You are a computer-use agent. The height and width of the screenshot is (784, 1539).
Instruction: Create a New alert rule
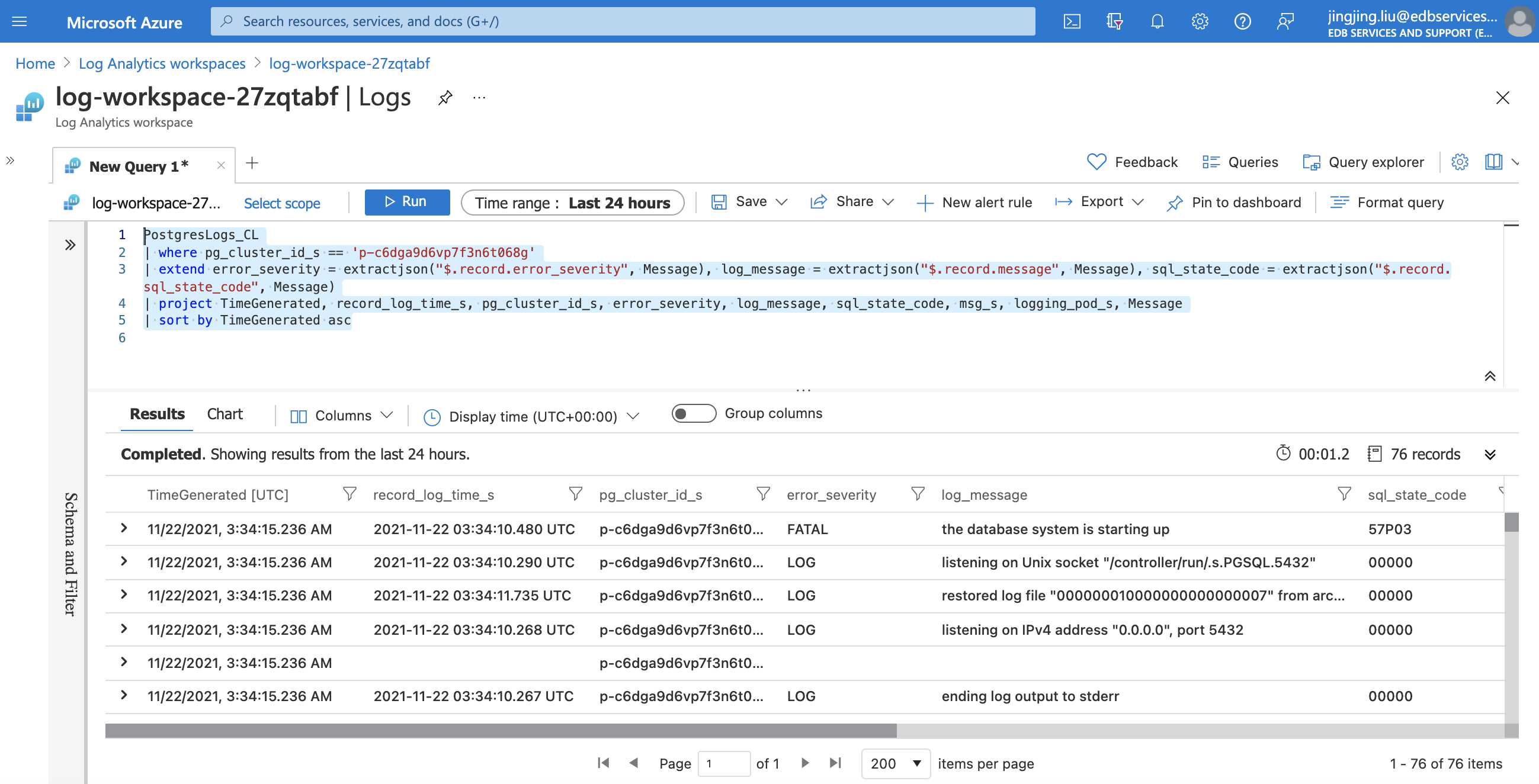974,203
